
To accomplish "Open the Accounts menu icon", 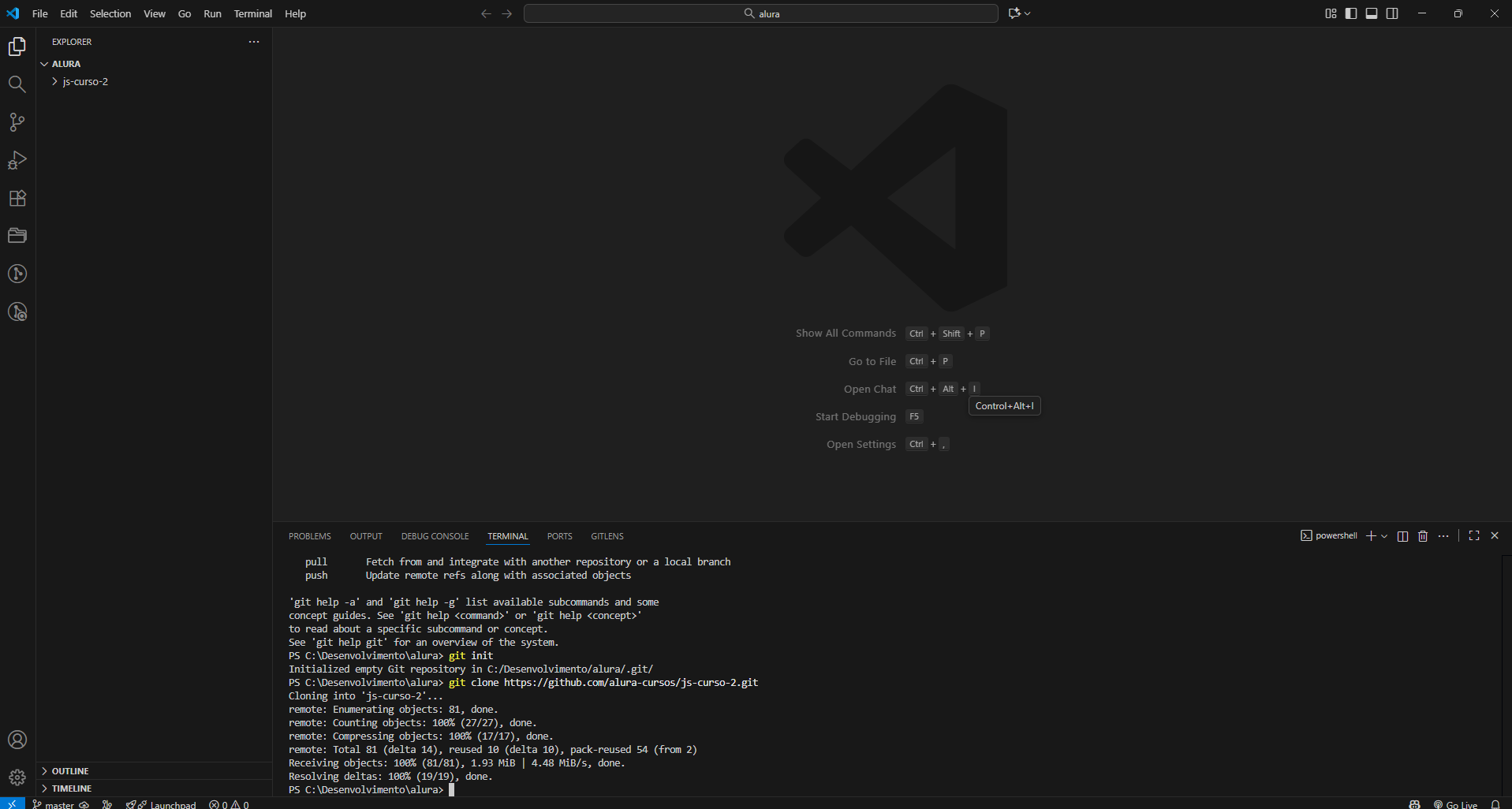I will (17, 740).
